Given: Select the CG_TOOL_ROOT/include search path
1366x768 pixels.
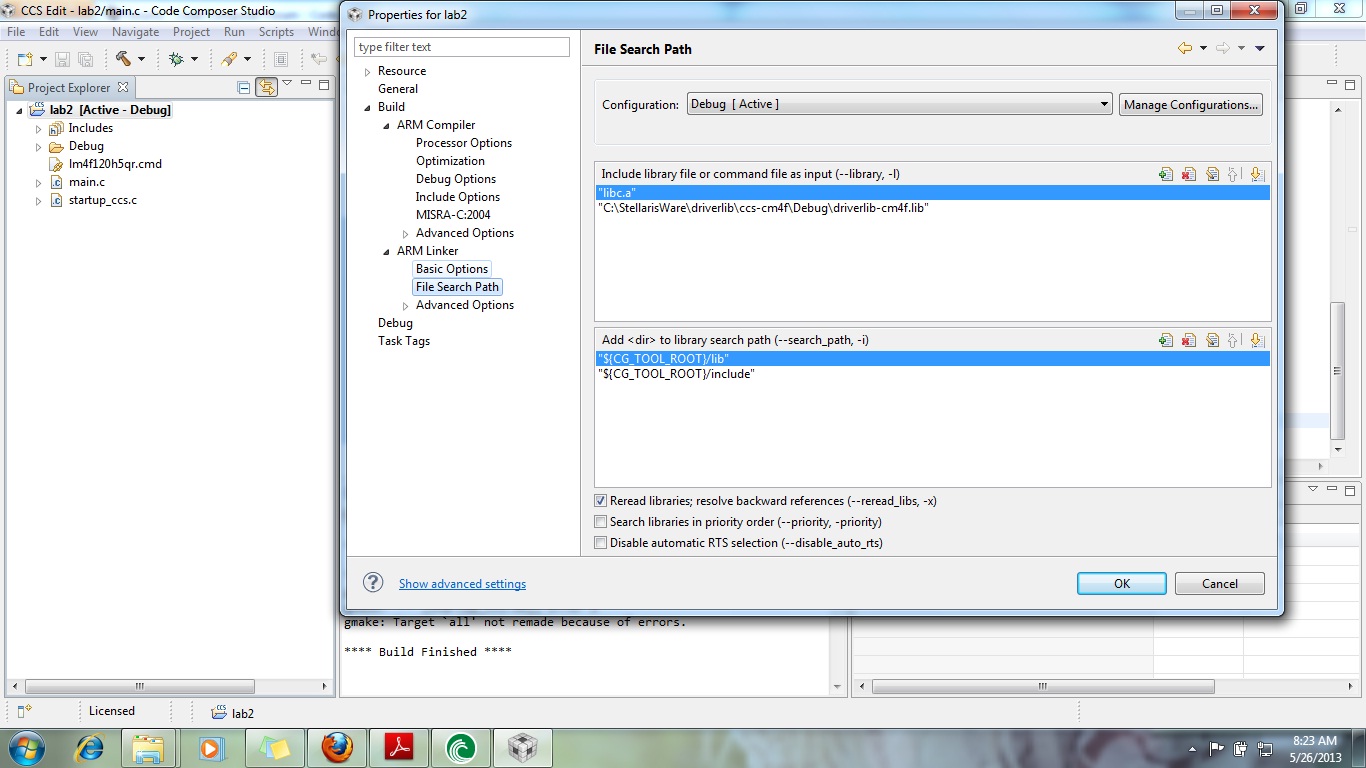Looking at the screenshot, I should (932, 374).
